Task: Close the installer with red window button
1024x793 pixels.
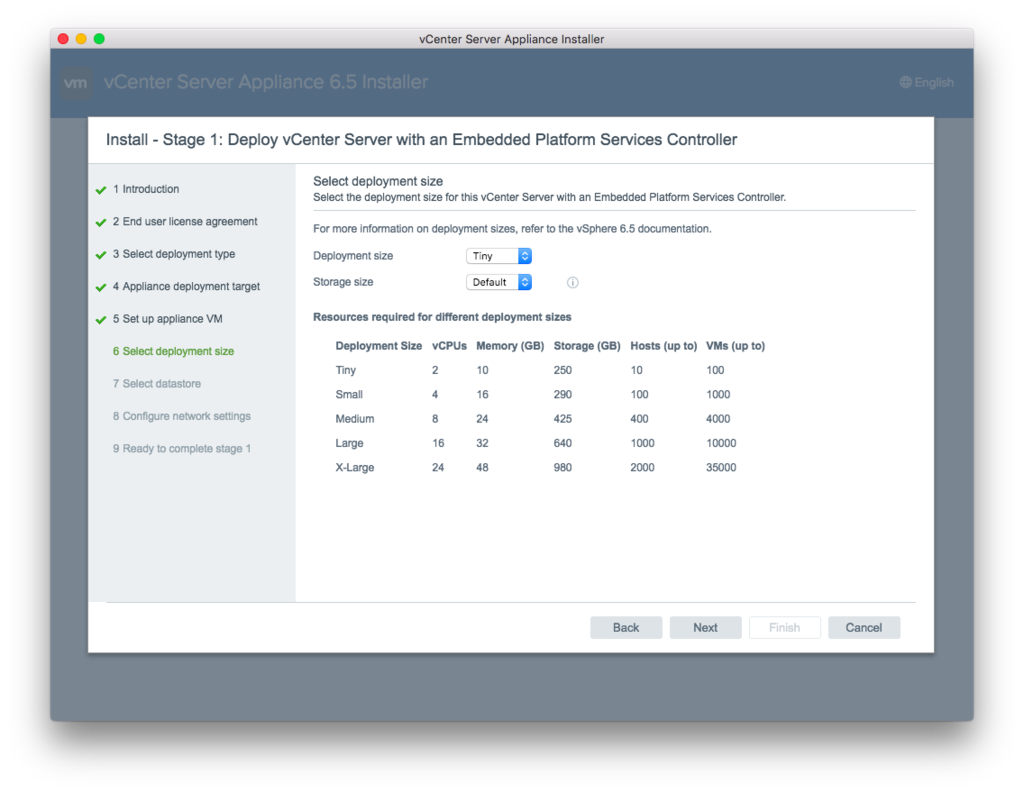Action: click(x=63, y=39)
